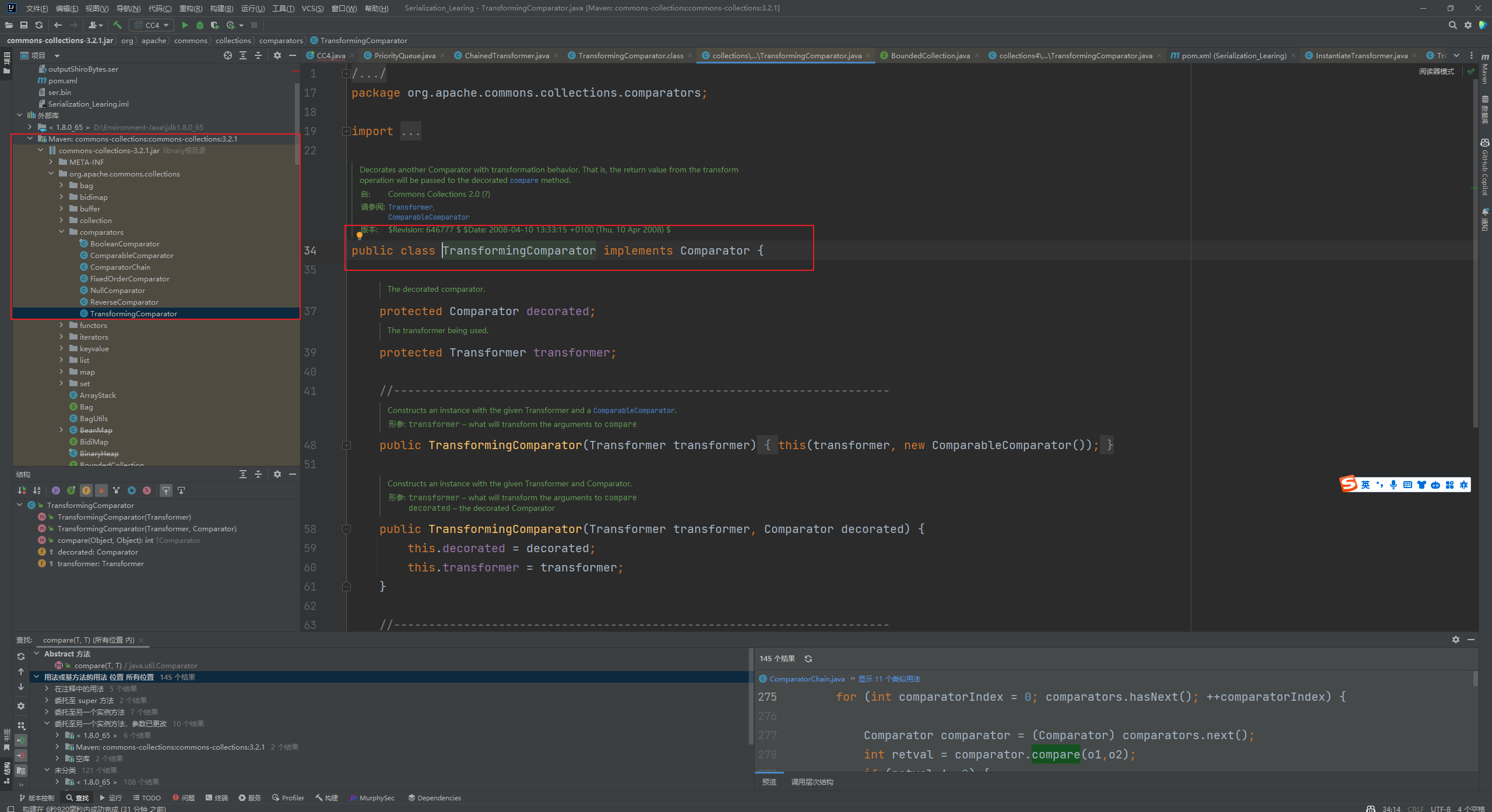
Task: Toggle showing non-public members with the orange lock icon
Action: pos(101,490)
